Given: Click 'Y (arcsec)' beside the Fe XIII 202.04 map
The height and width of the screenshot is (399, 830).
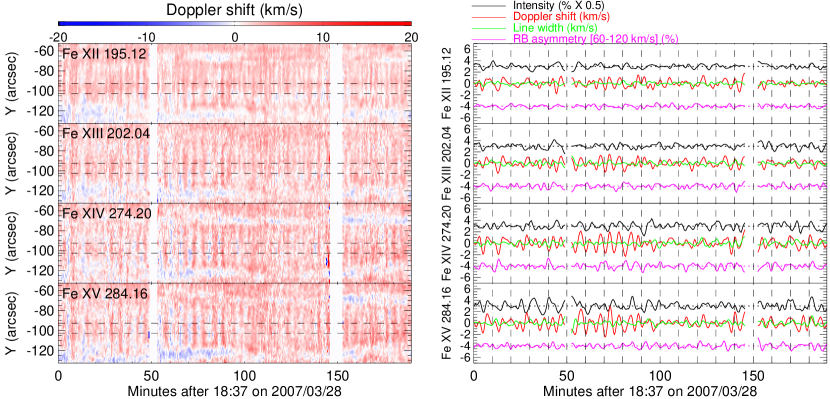Looking at the screenshot, I should point(11,163).
